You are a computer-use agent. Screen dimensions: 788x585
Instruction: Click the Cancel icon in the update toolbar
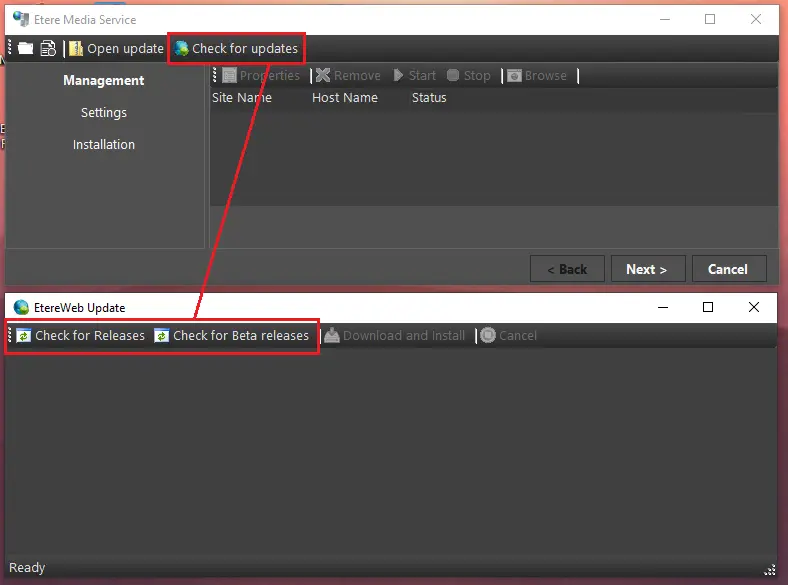(488, 336)
